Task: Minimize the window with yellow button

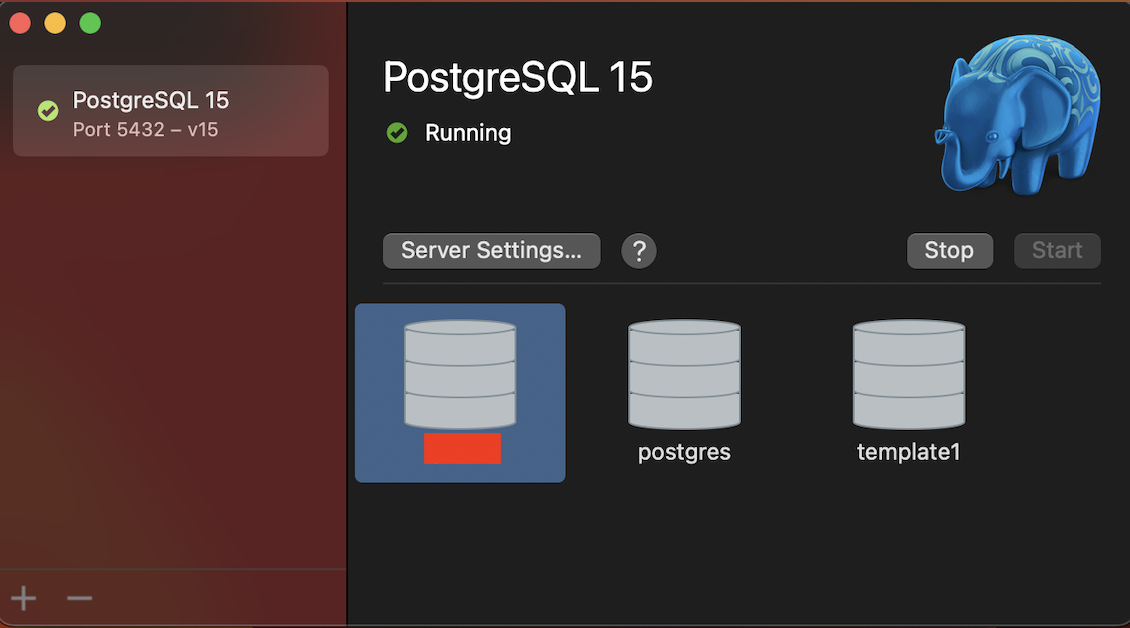Action: click(55, 23)
